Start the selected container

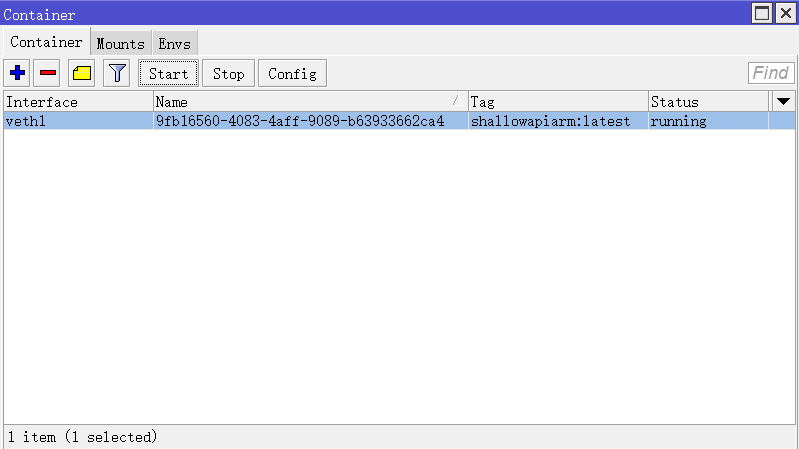click(168, 73)
